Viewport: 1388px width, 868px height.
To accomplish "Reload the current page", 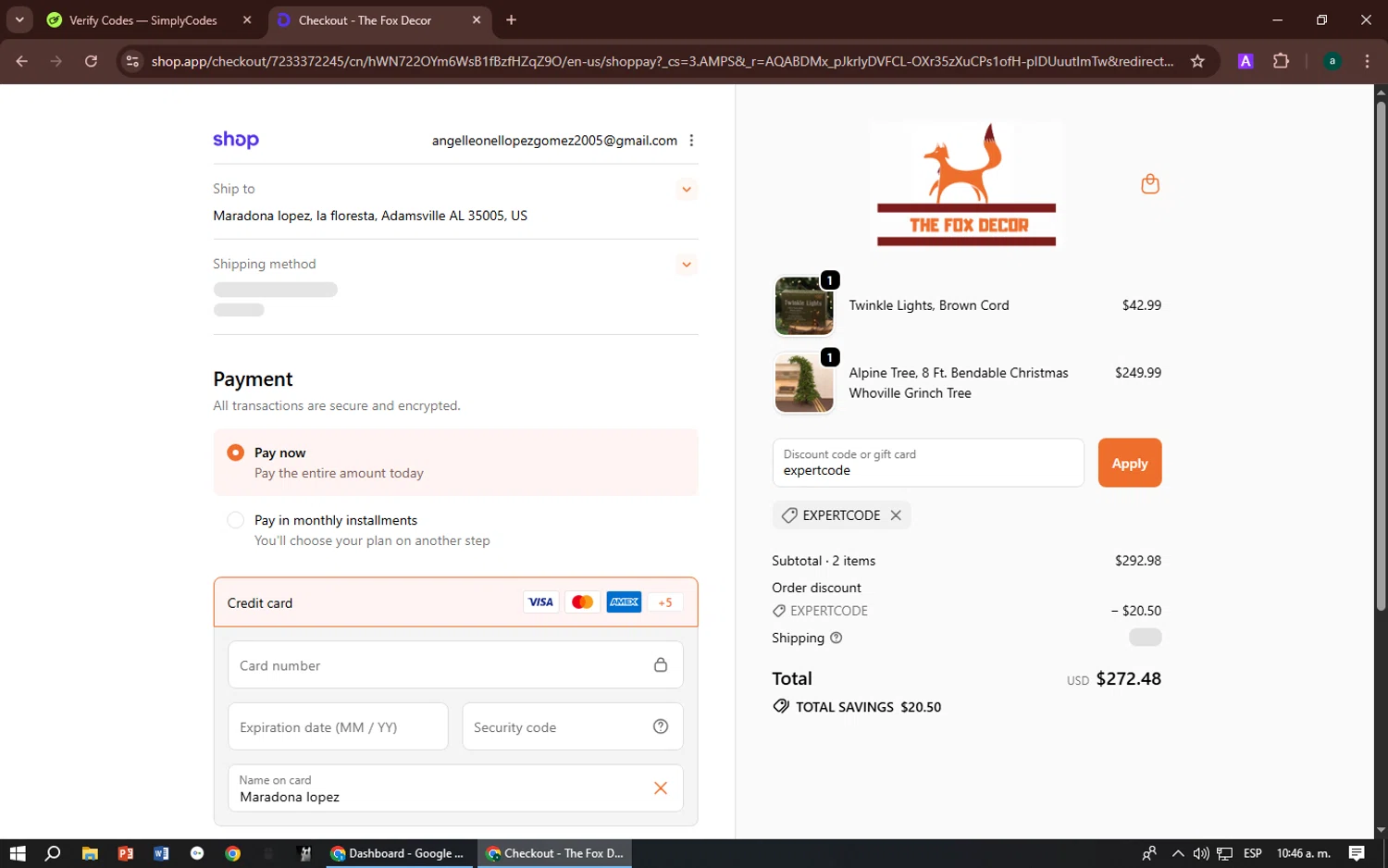I will coord(91,61).
